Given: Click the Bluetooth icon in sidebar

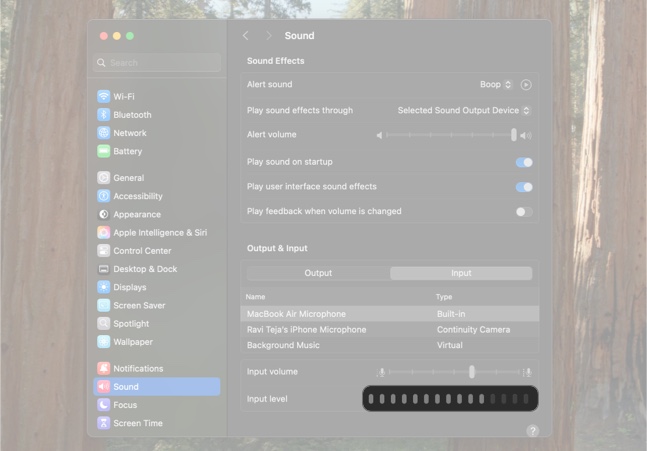Looking at the screenshot, I should tap(104, 115).
